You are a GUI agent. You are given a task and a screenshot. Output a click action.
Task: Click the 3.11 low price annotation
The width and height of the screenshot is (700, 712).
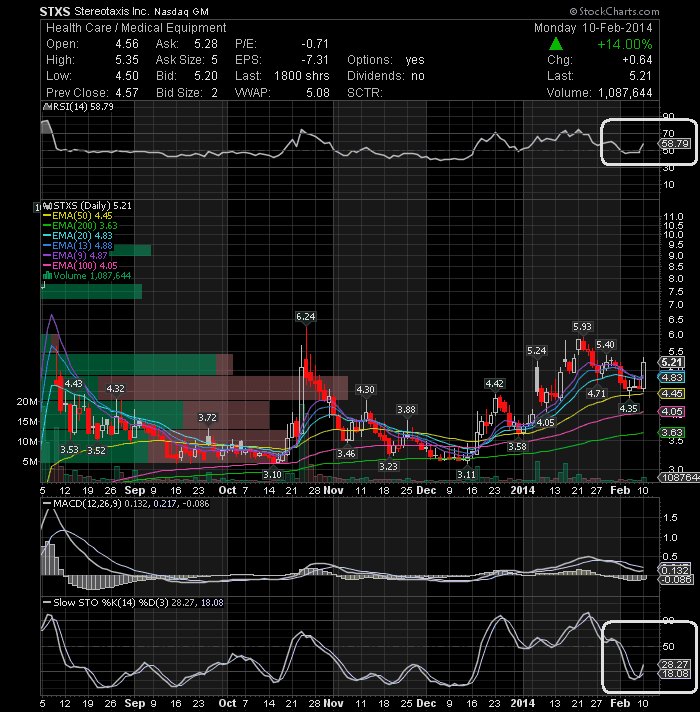tap(466, 475)
